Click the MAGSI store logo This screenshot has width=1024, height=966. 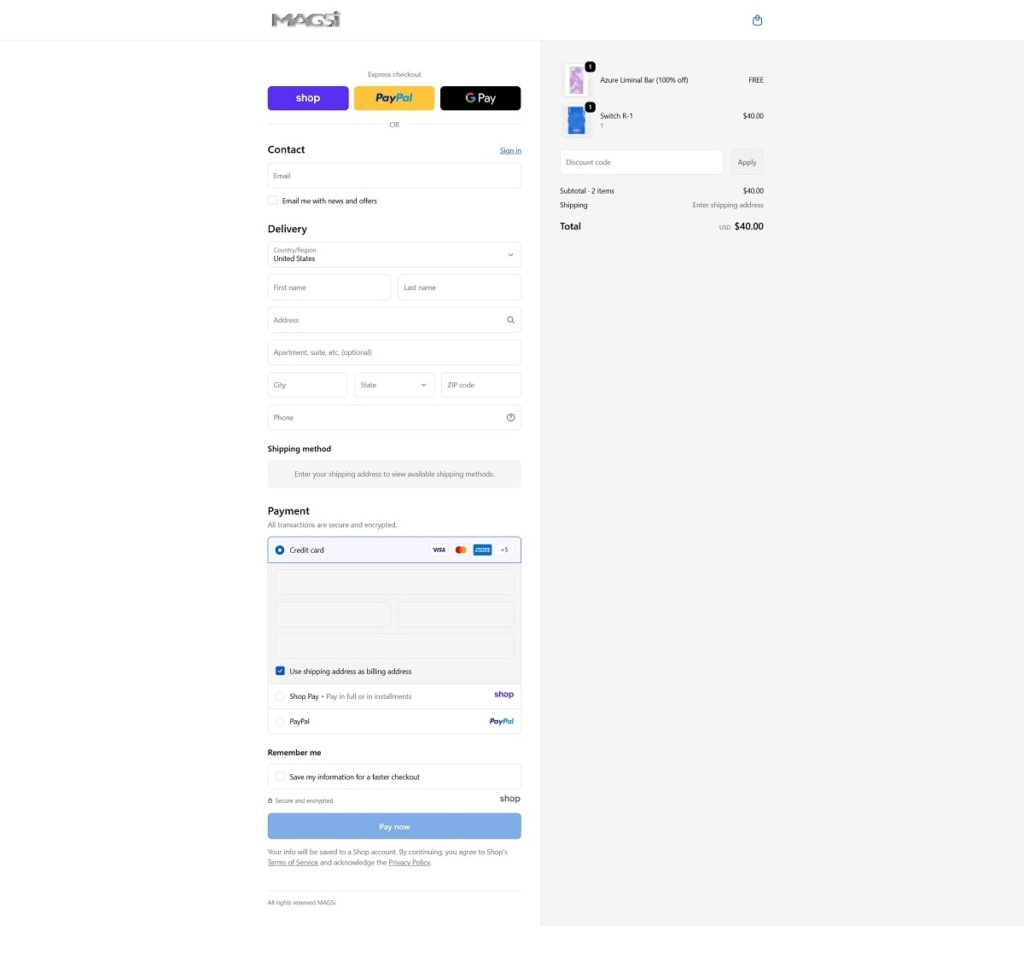coord(306,20)
